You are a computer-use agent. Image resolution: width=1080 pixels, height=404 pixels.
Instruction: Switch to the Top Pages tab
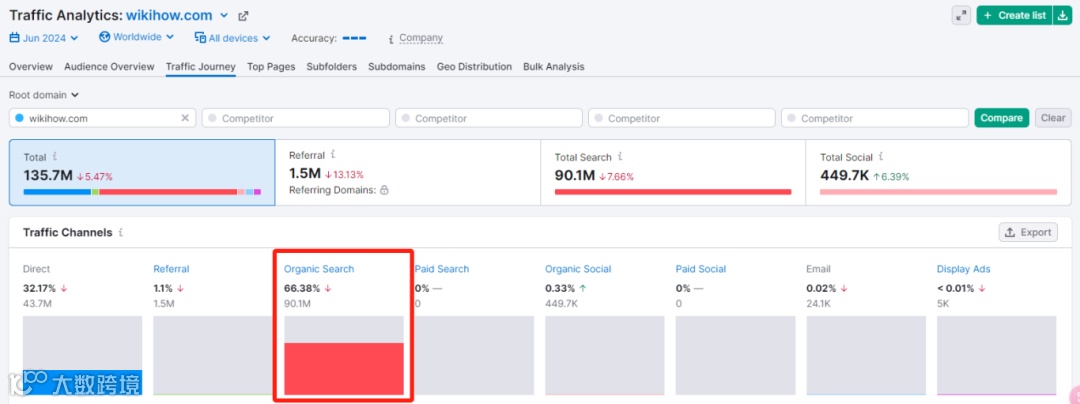[271, 67]
